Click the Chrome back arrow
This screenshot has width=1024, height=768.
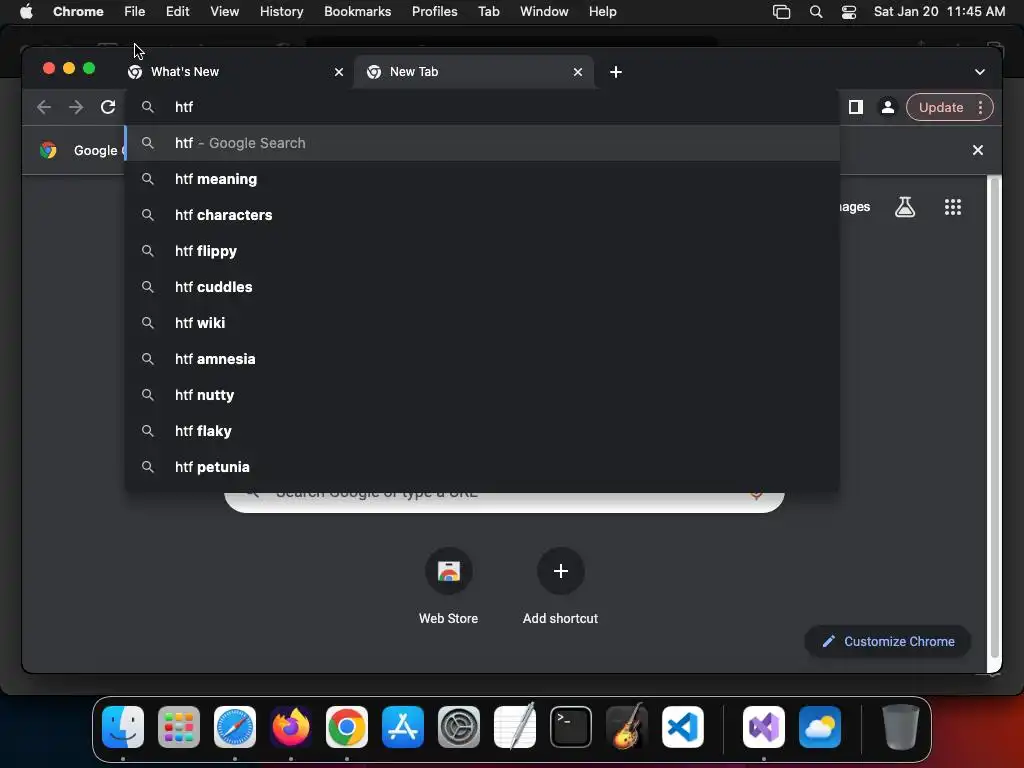click(x=44, y=107)
